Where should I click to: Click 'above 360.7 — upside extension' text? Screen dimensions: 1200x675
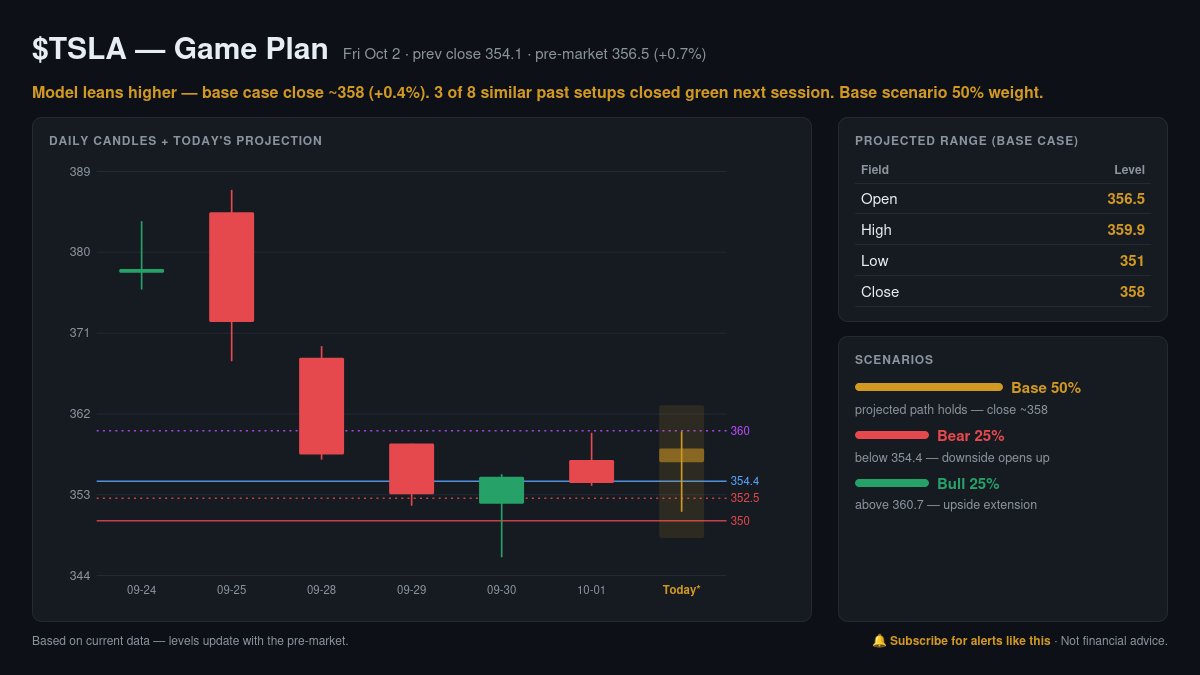pos(946,505)
